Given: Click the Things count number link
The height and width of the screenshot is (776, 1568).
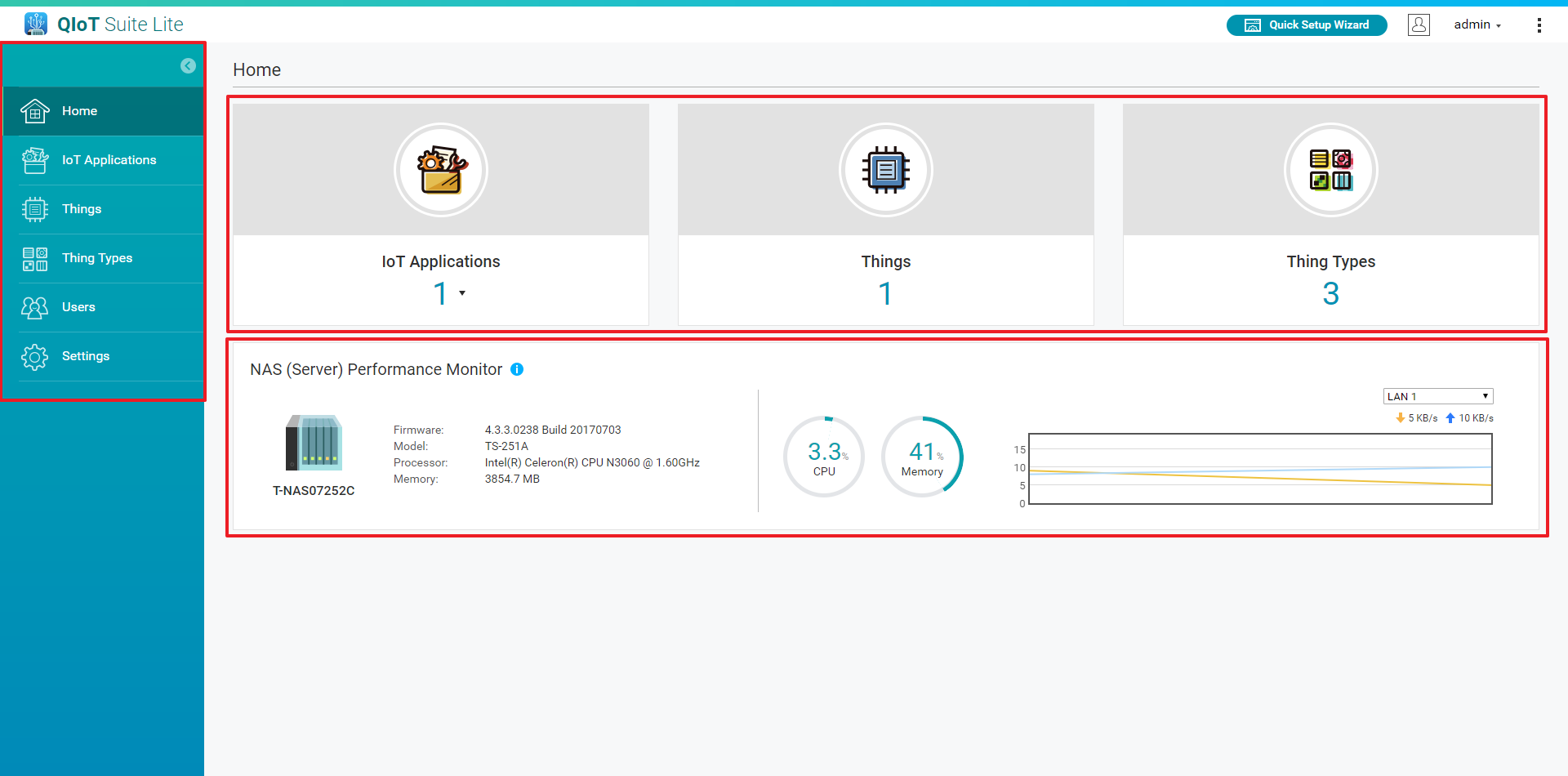Looking at the screenshot, I should pyautogui.click(x=885, y=293).
